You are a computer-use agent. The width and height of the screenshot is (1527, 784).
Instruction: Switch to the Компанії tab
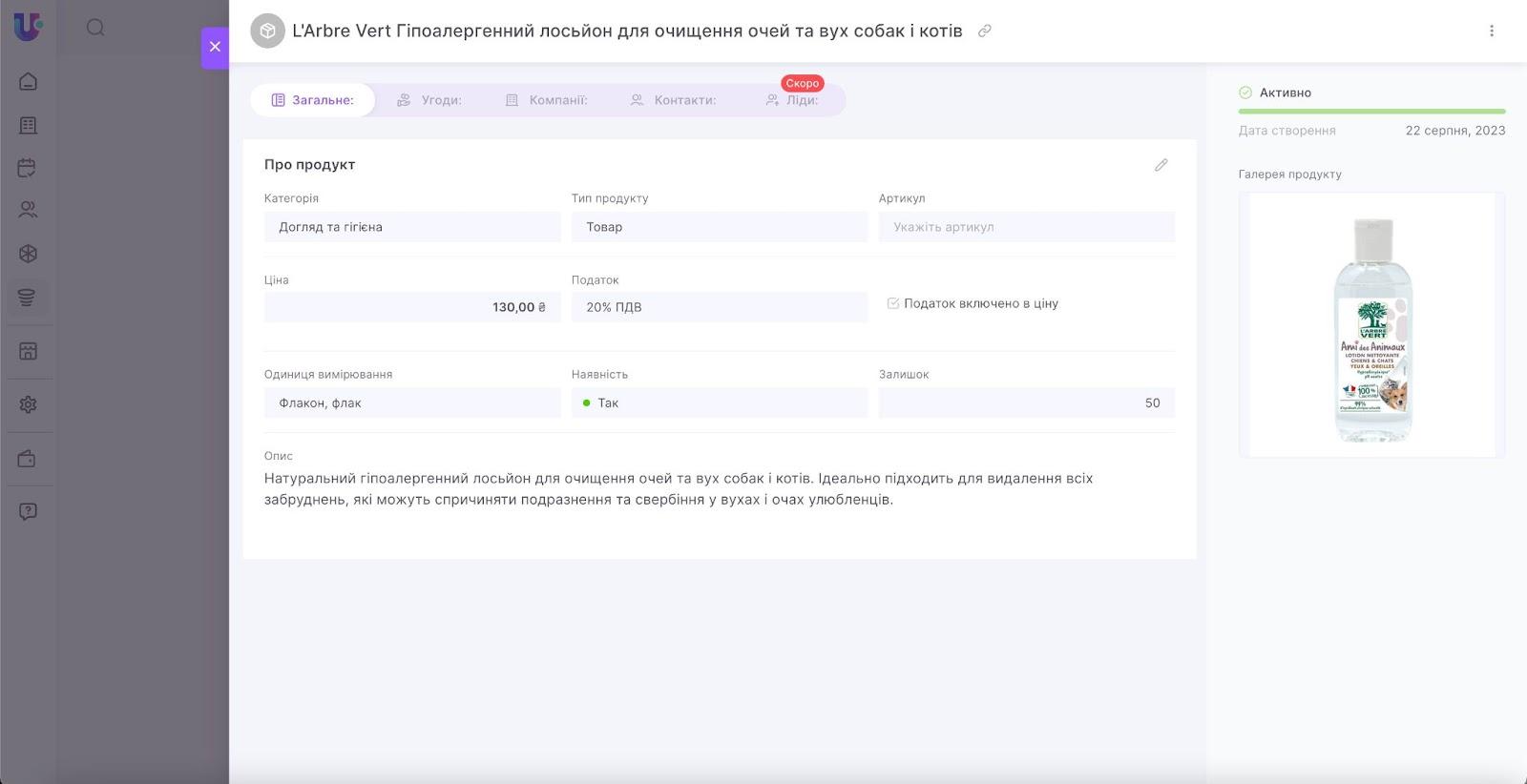pos(546,100)
